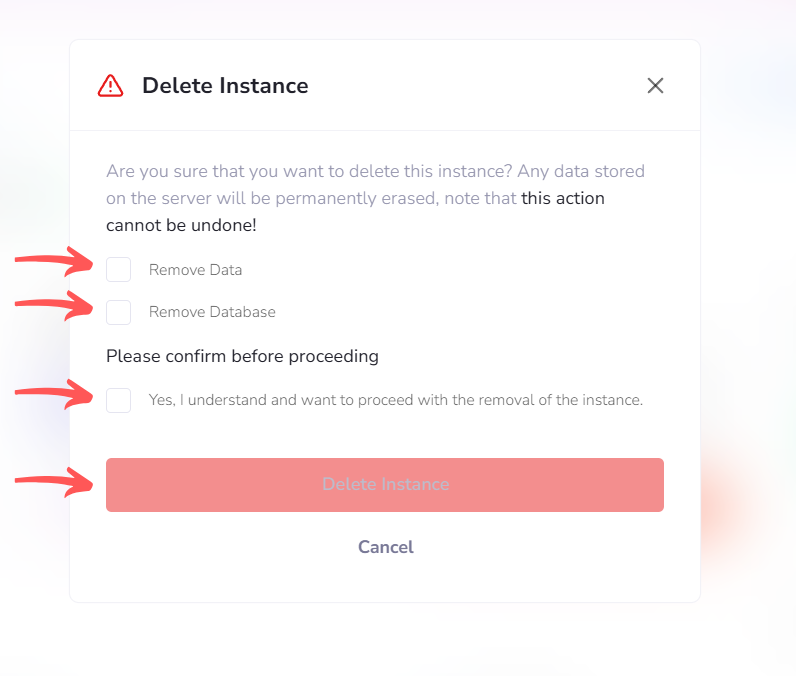This screenshot has width=796, height=676.
Task: Enable the Remove Database checkbox
Action: click(x=118, y=312)
